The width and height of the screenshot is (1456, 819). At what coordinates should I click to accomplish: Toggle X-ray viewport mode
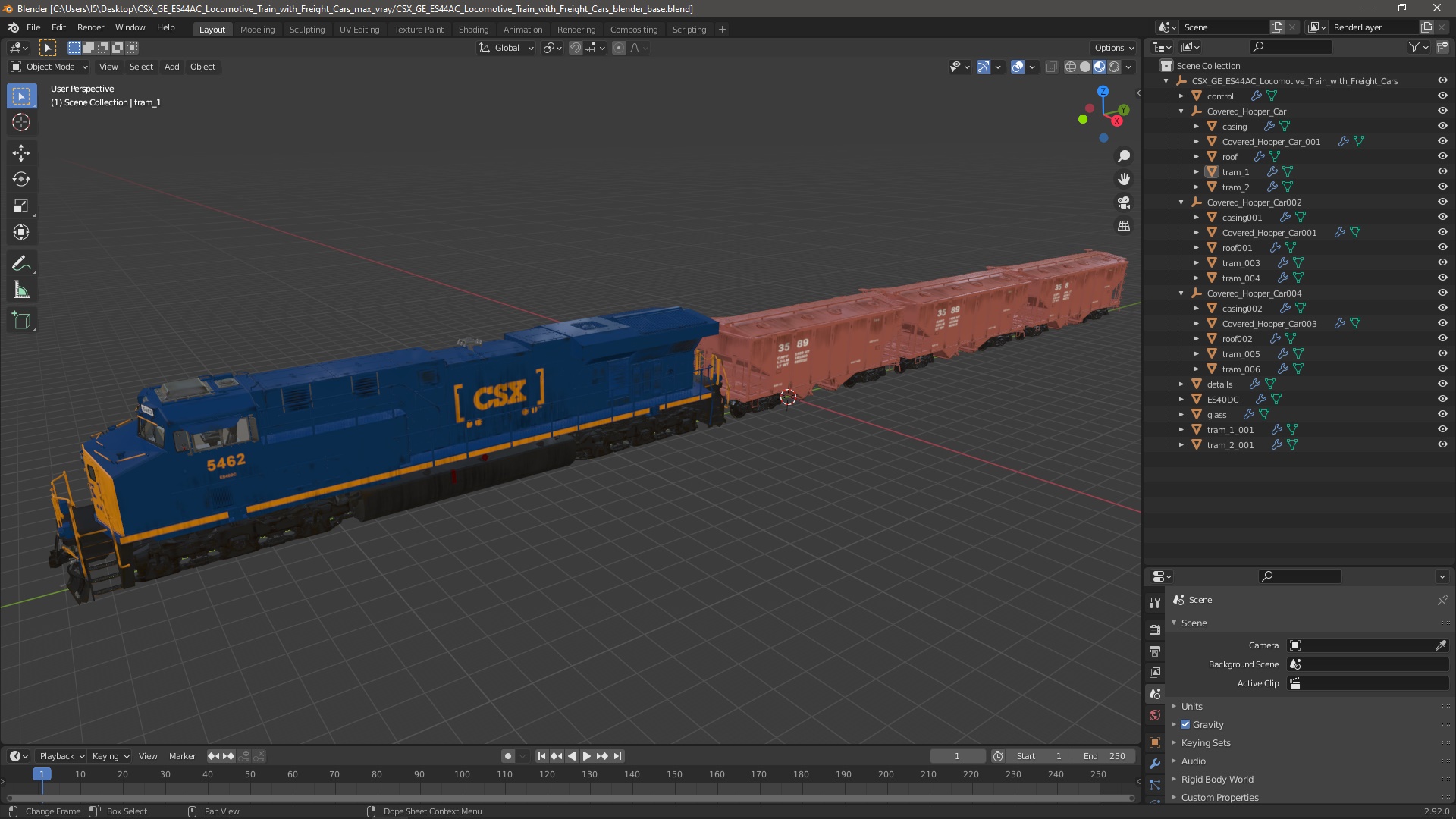coord(1051,67)
